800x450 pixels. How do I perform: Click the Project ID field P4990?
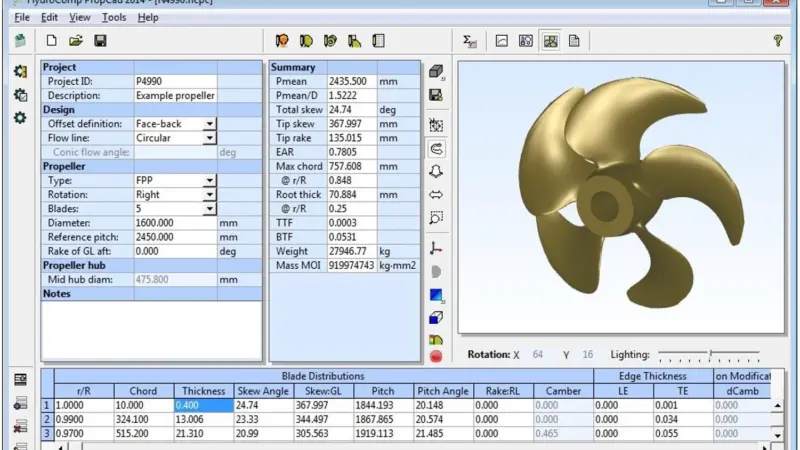point(176,82)
